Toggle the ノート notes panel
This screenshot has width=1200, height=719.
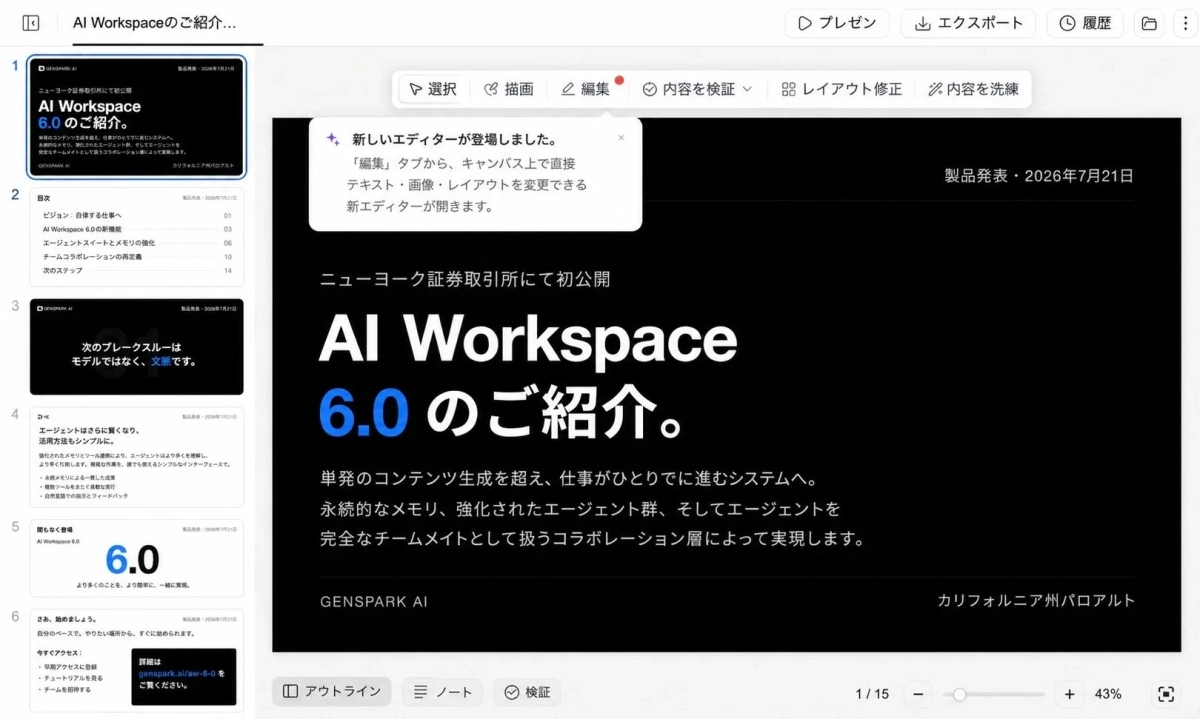pos(443,692)
